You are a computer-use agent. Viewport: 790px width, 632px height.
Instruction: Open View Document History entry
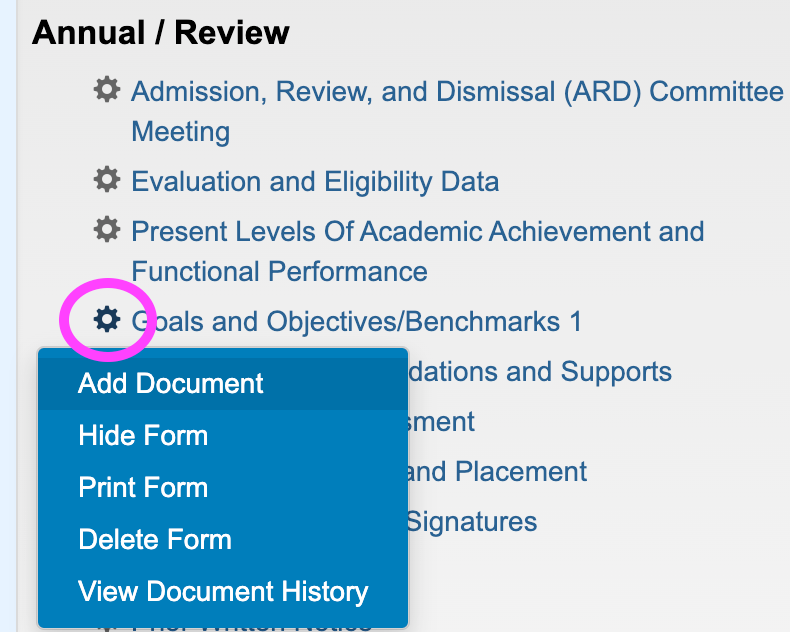[223, 591]
